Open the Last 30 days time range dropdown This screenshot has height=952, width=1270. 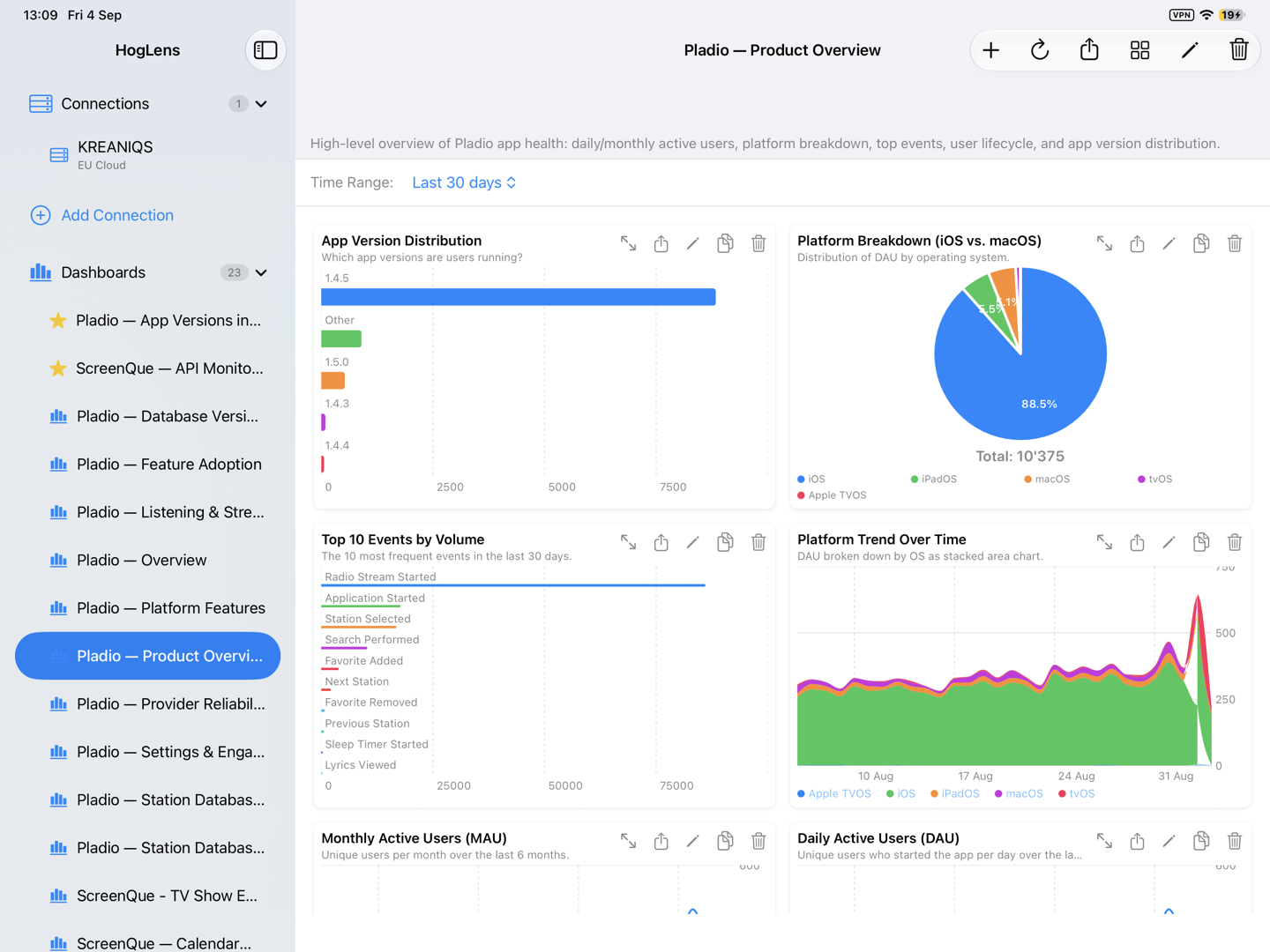464,182
